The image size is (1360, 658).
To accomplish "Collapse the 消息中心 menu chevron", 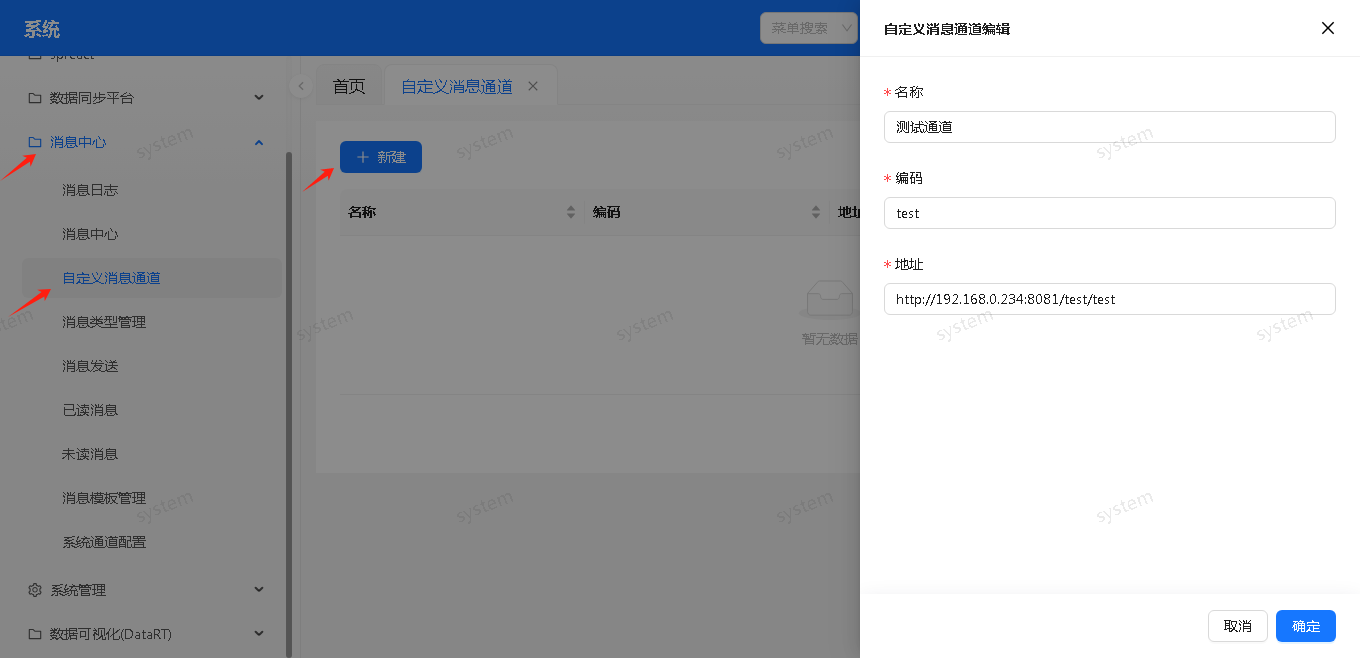I will coord(259,142).
